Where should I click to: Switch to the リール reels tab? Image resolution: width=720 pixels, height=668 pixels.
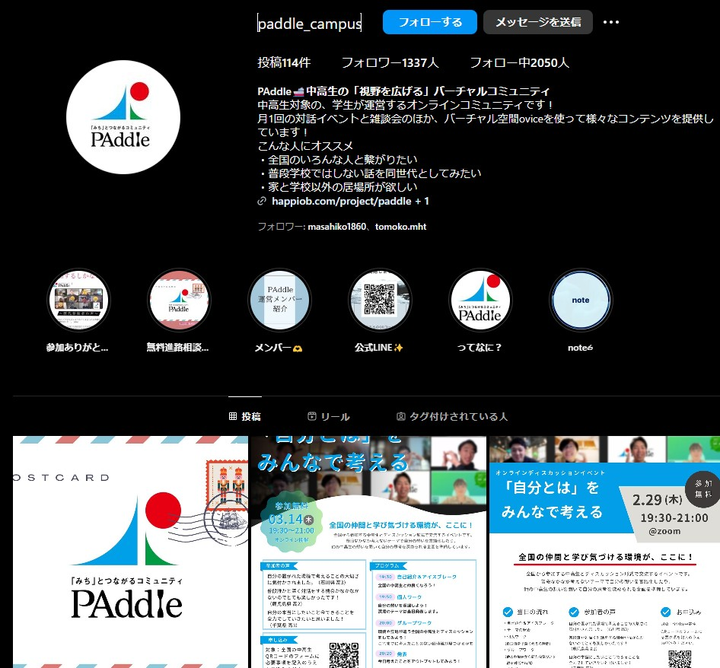pyautogui.click(x=329, y=416)
